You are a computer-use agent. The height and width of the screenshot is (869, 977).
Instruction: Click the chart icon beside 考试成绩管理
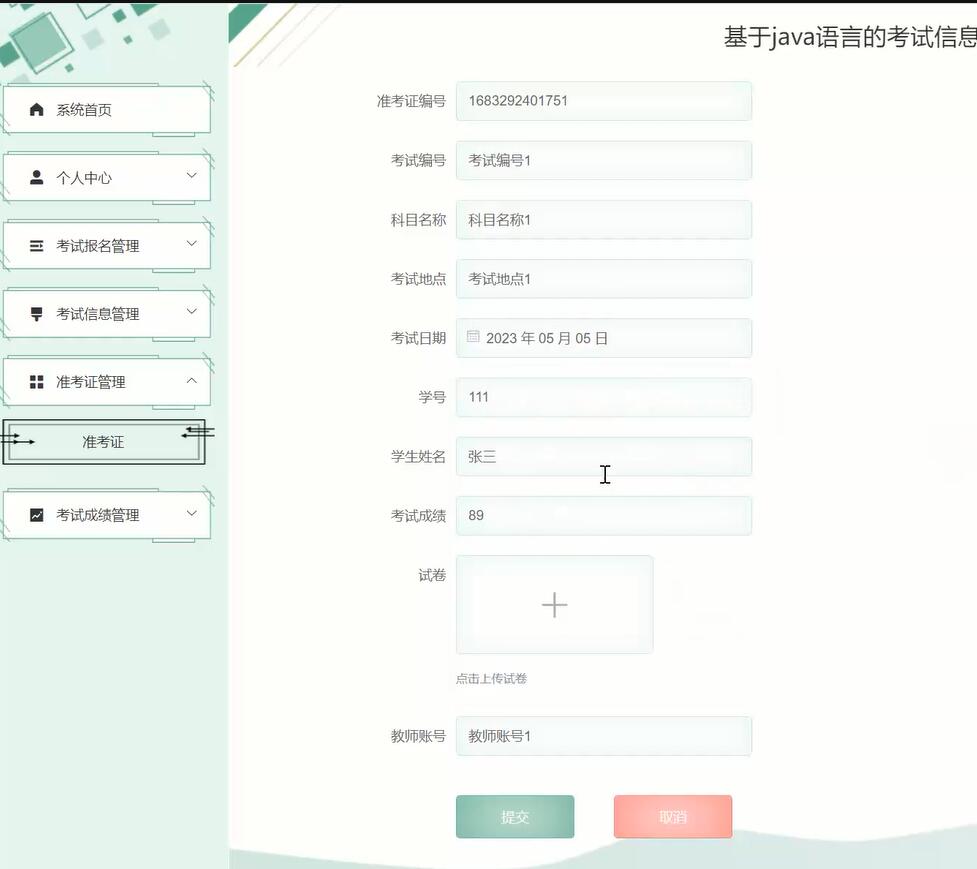37,514
